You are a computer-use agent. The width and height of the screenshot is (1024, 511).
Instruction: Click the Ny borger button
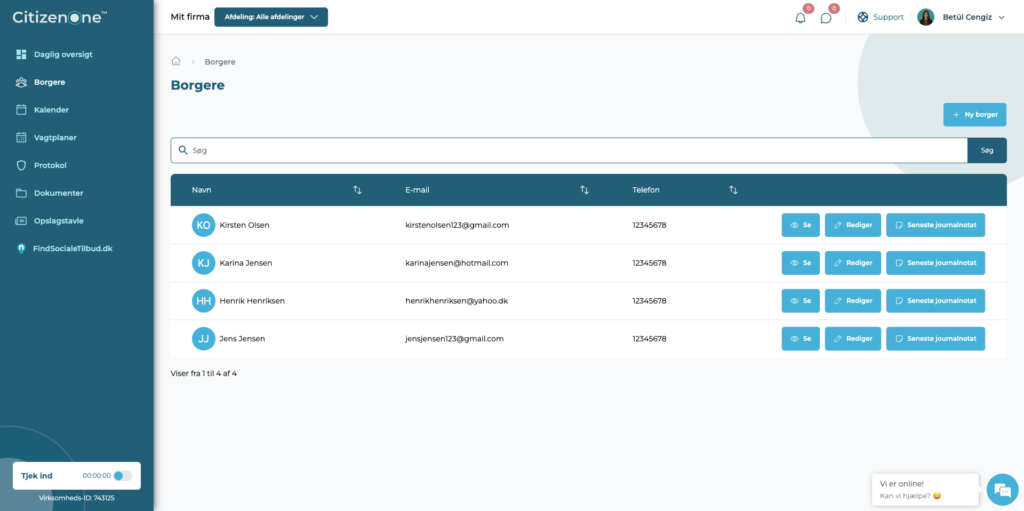974,114
